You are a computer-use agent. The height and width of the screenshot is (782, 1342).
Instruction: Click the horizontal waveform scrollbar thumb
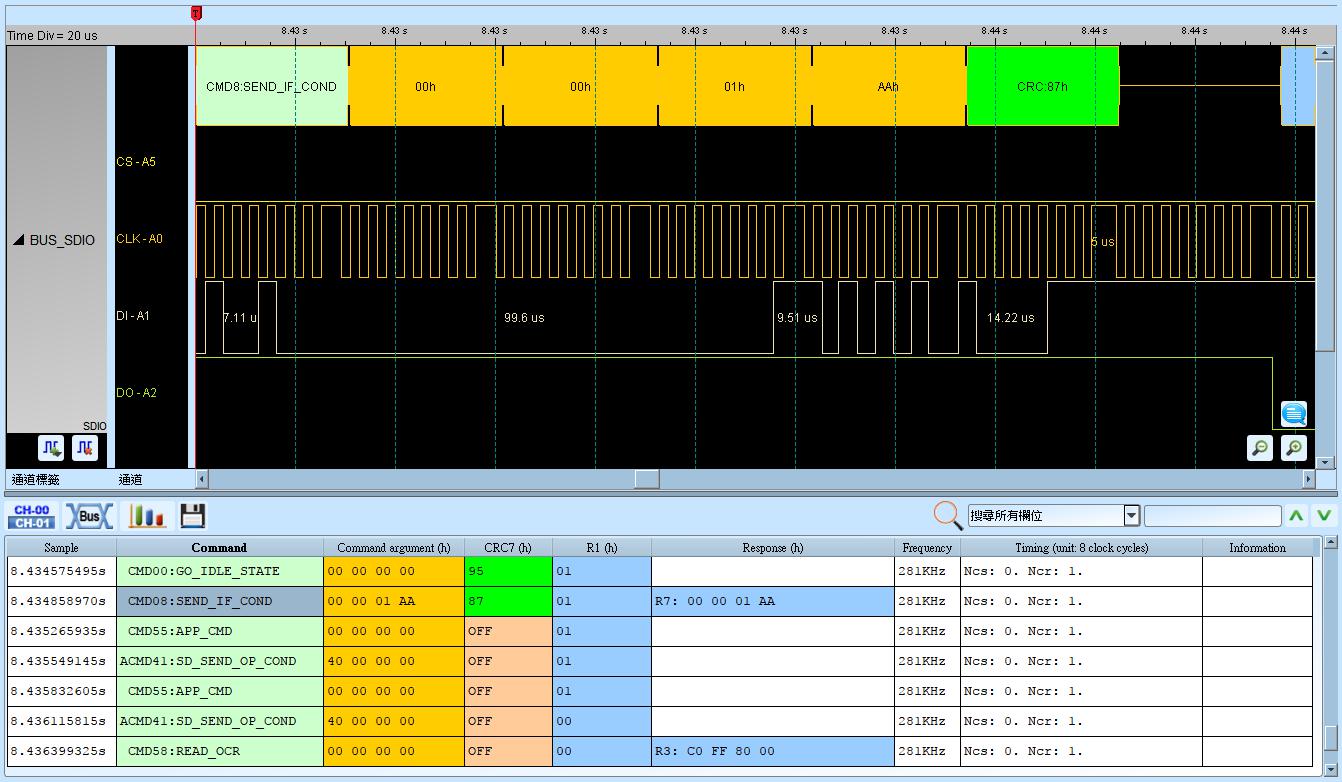click(x=647, y=479)
